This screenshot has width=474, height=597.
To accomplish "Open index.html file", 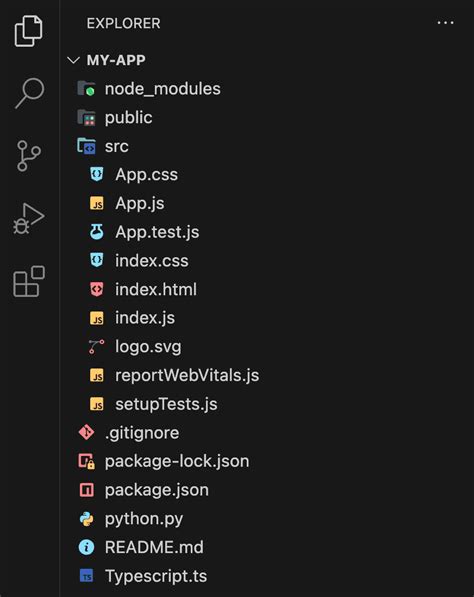I will click(156, 289).
